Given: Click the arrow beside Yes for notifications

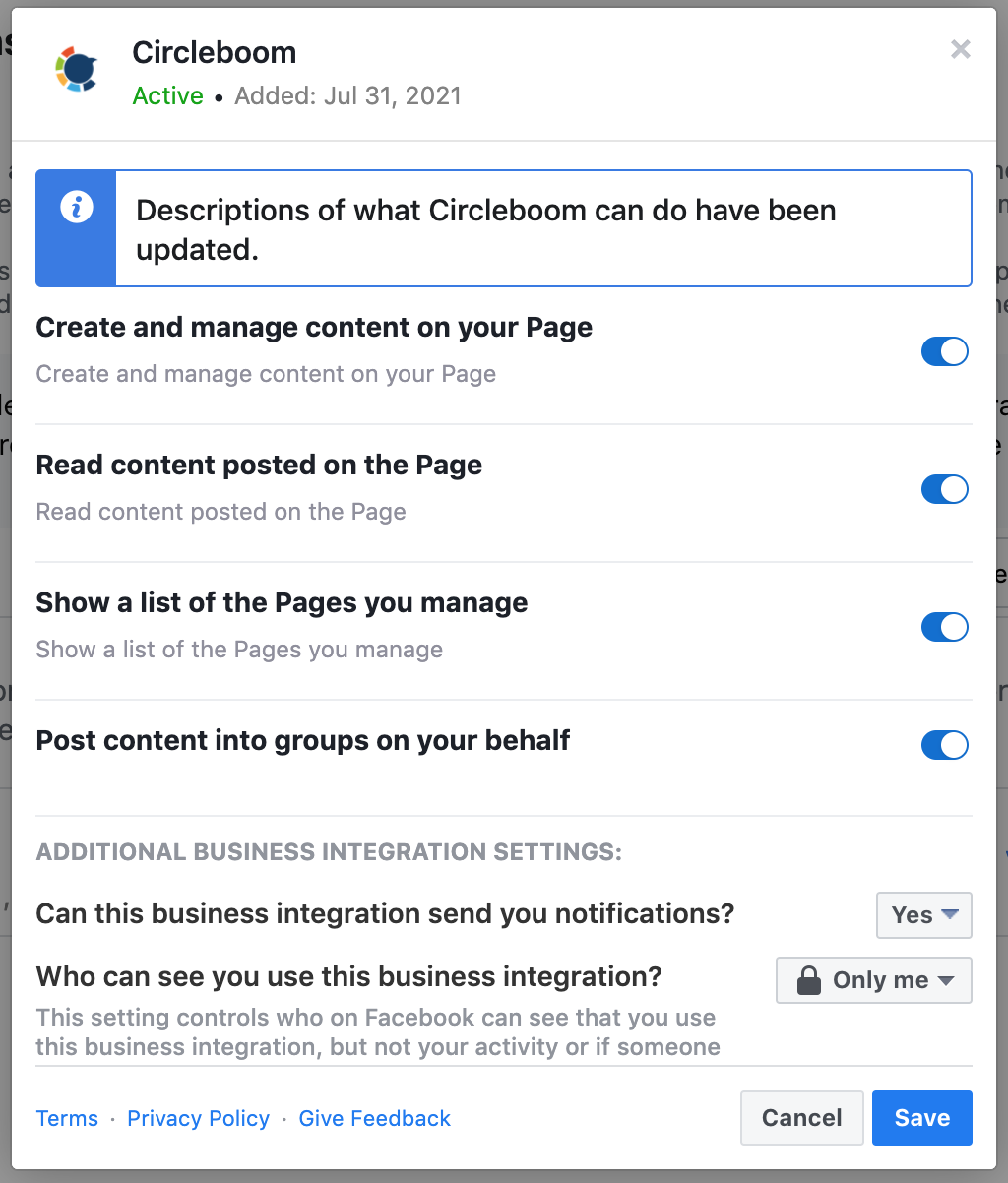Looking at the screenshot, I should (950, 914).
